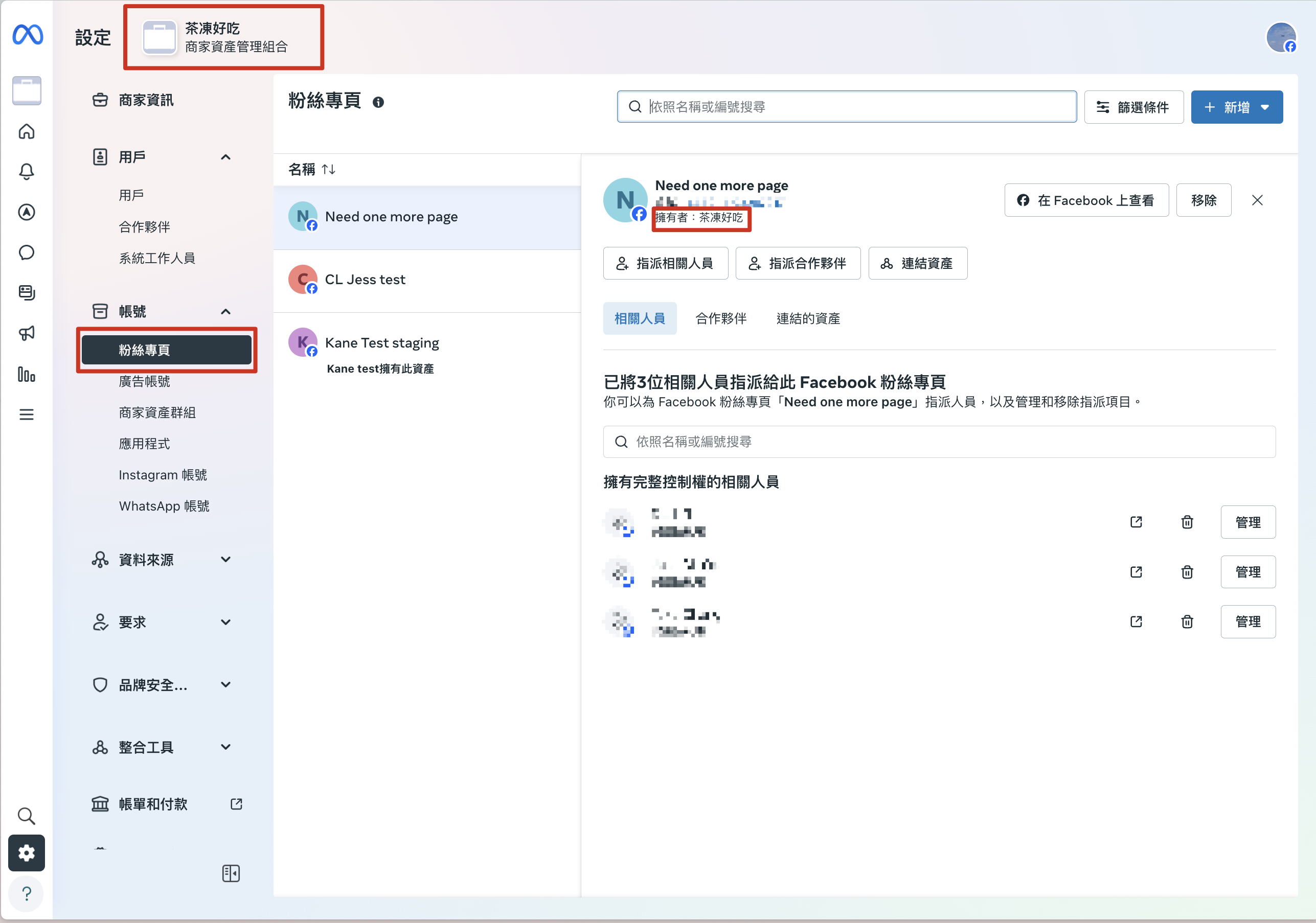
Task: Collapse sidebar panel toggle icon
Action: tap(231, 873)
